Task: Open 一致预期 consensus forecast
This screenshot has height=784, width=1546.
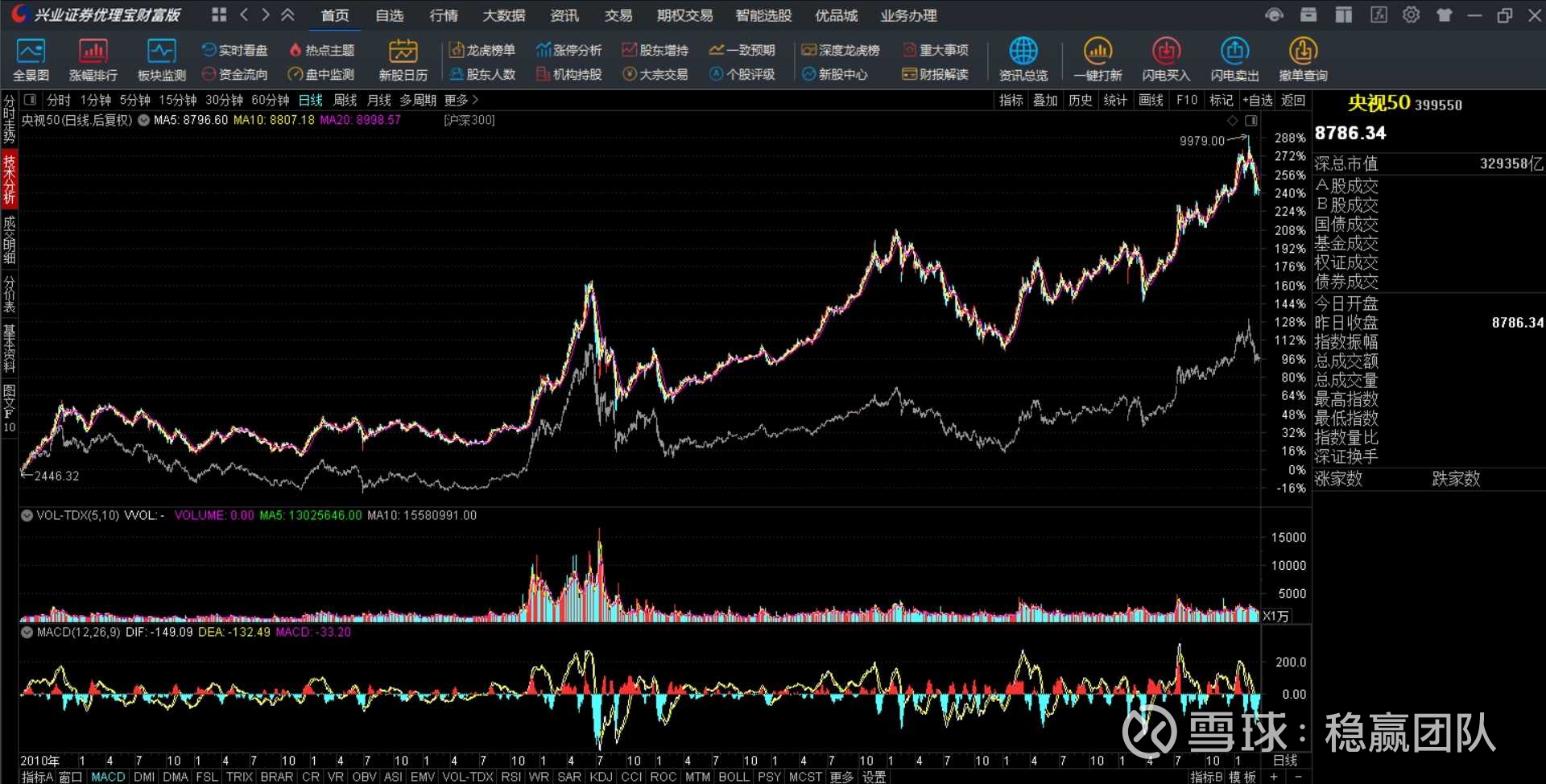Action: click(x=742, y=50)
